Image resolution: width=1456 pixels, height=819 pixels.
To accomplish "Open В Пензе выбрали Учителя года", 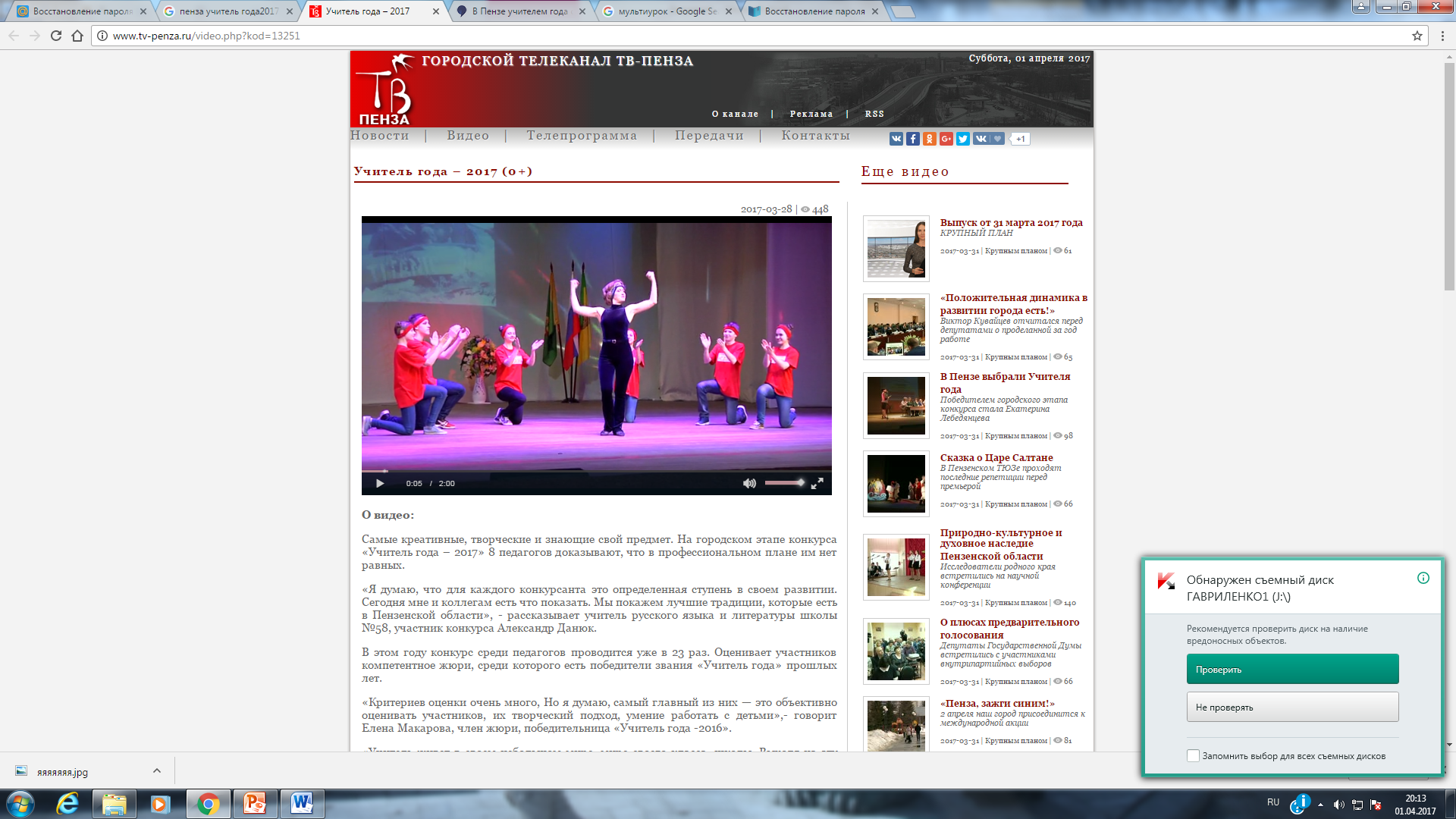I will 1005,383.
